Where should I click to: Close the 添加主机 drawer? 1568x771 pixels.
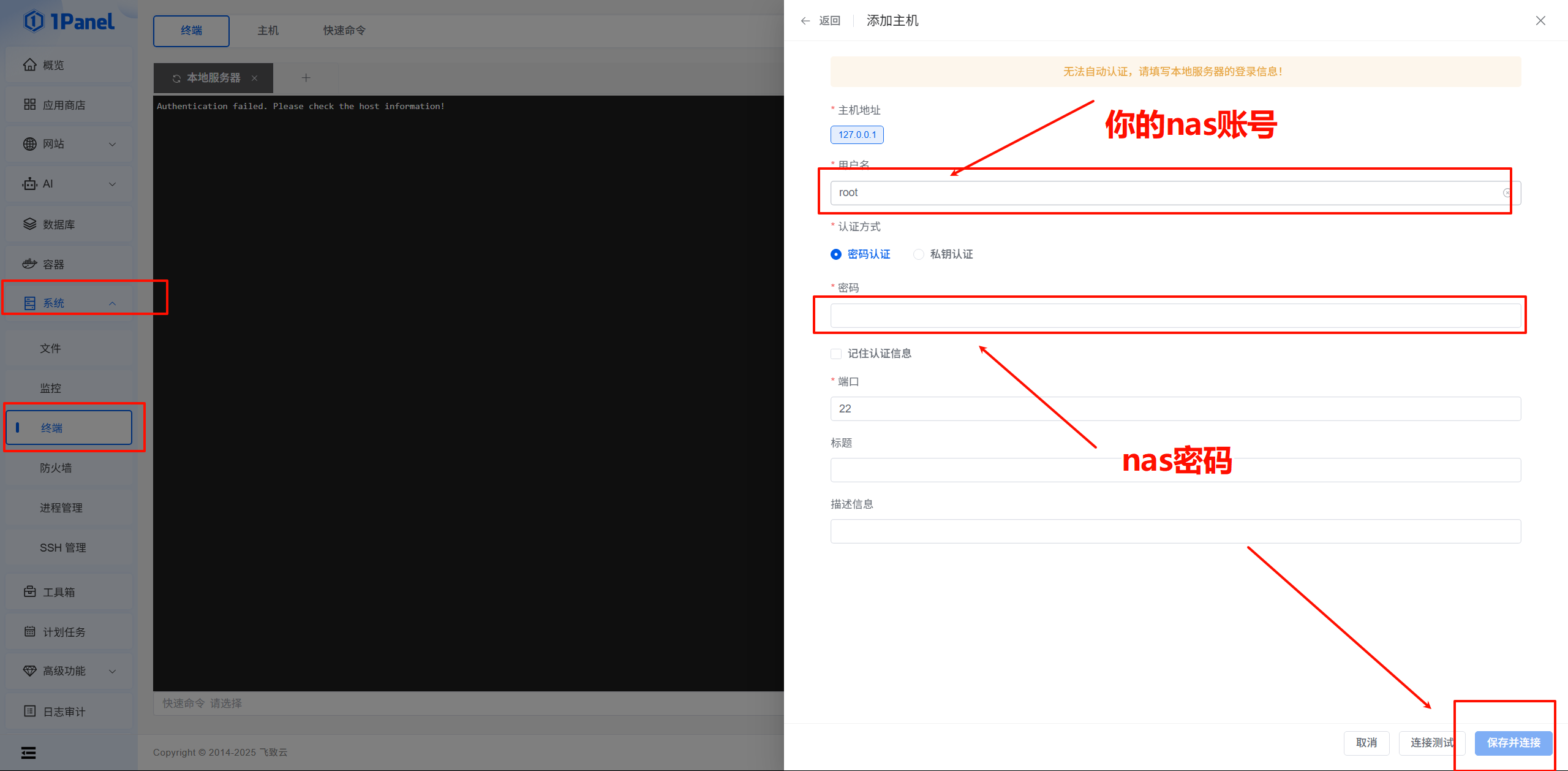tap(1540, 21)
